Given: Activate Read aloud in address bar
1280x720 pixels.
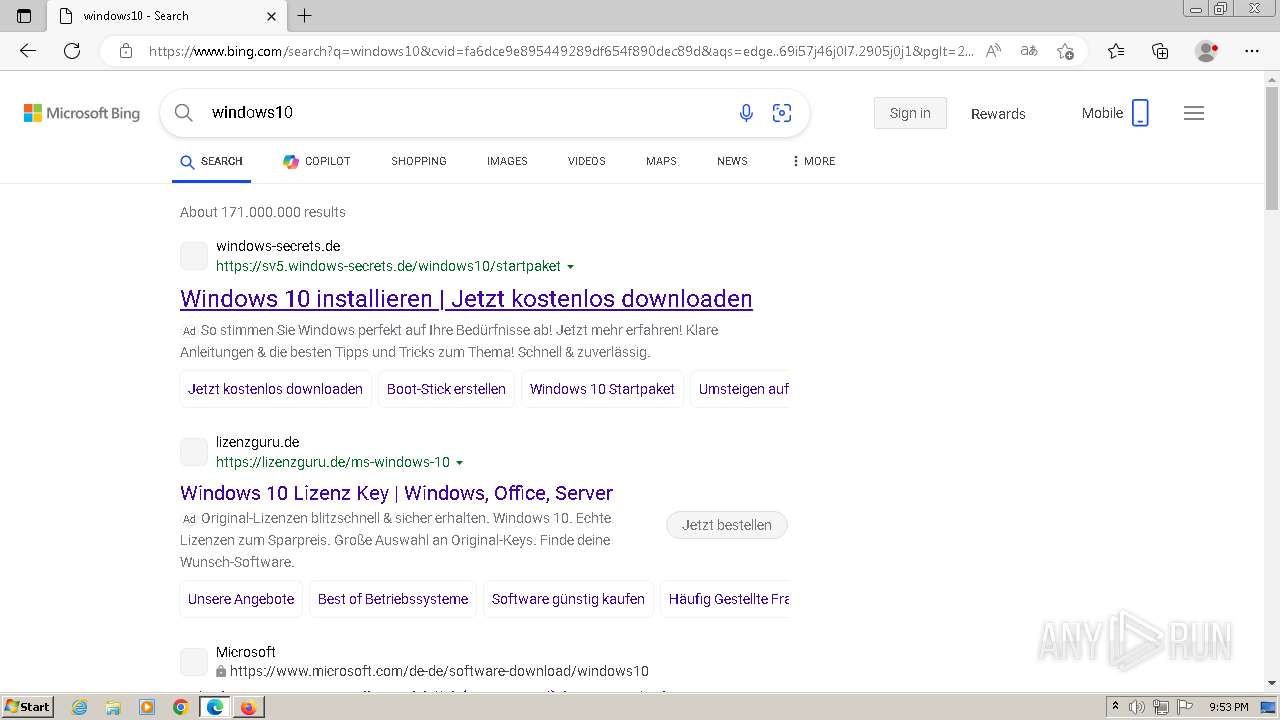Looking at the screenshot, I should 993,51.
